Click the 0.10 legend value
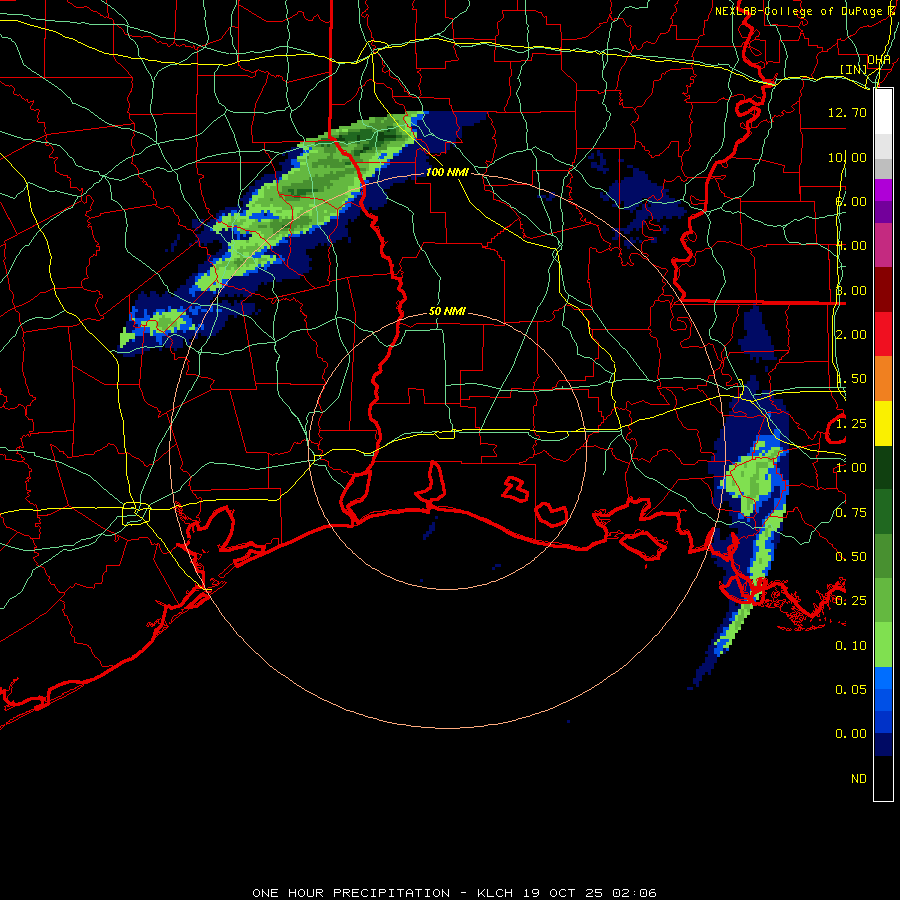900x900 pixels. [851, 646]
